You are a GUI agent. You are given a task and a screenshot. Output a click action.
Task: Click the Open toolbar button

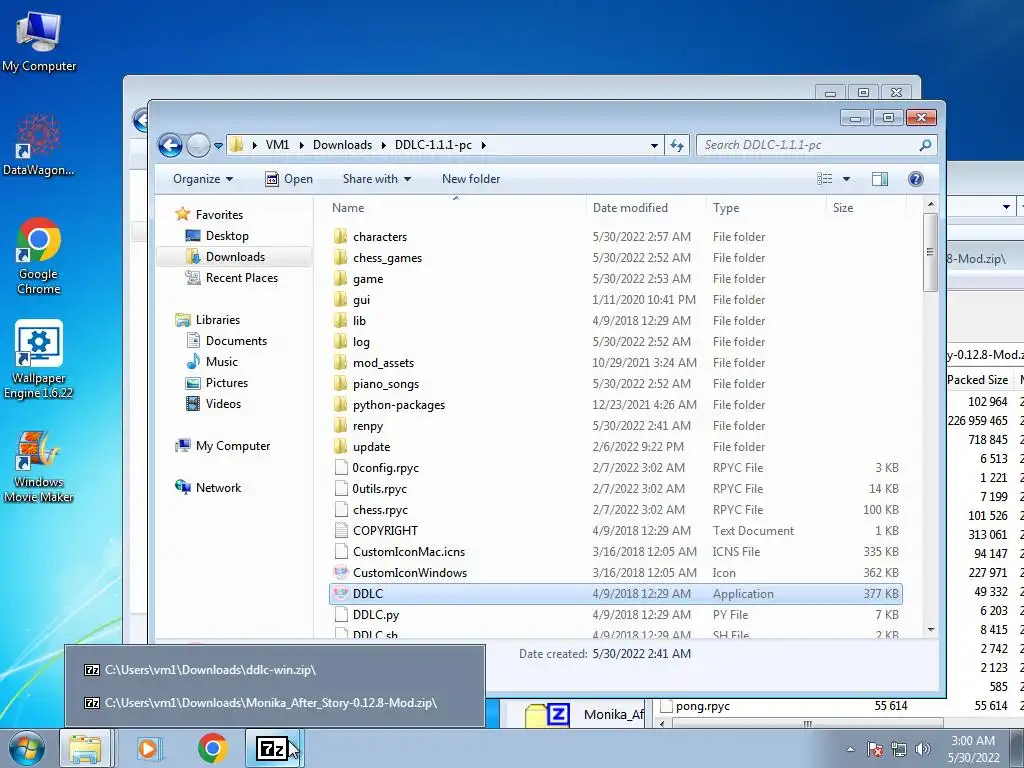[289, 179]
